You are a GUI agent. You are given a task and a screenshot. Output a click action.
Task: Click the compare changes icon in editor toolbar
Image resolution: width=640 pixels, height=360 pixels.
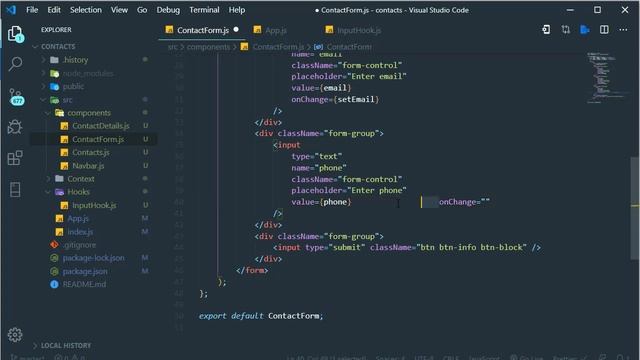pyautogui.click(x=565, y=30)
